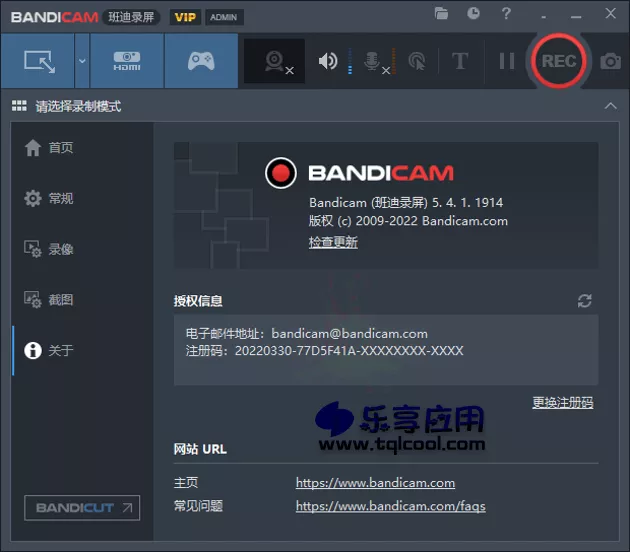Screen dimensions: 630x552
Task: Close the Bandicam window
Action: (611, 13)
